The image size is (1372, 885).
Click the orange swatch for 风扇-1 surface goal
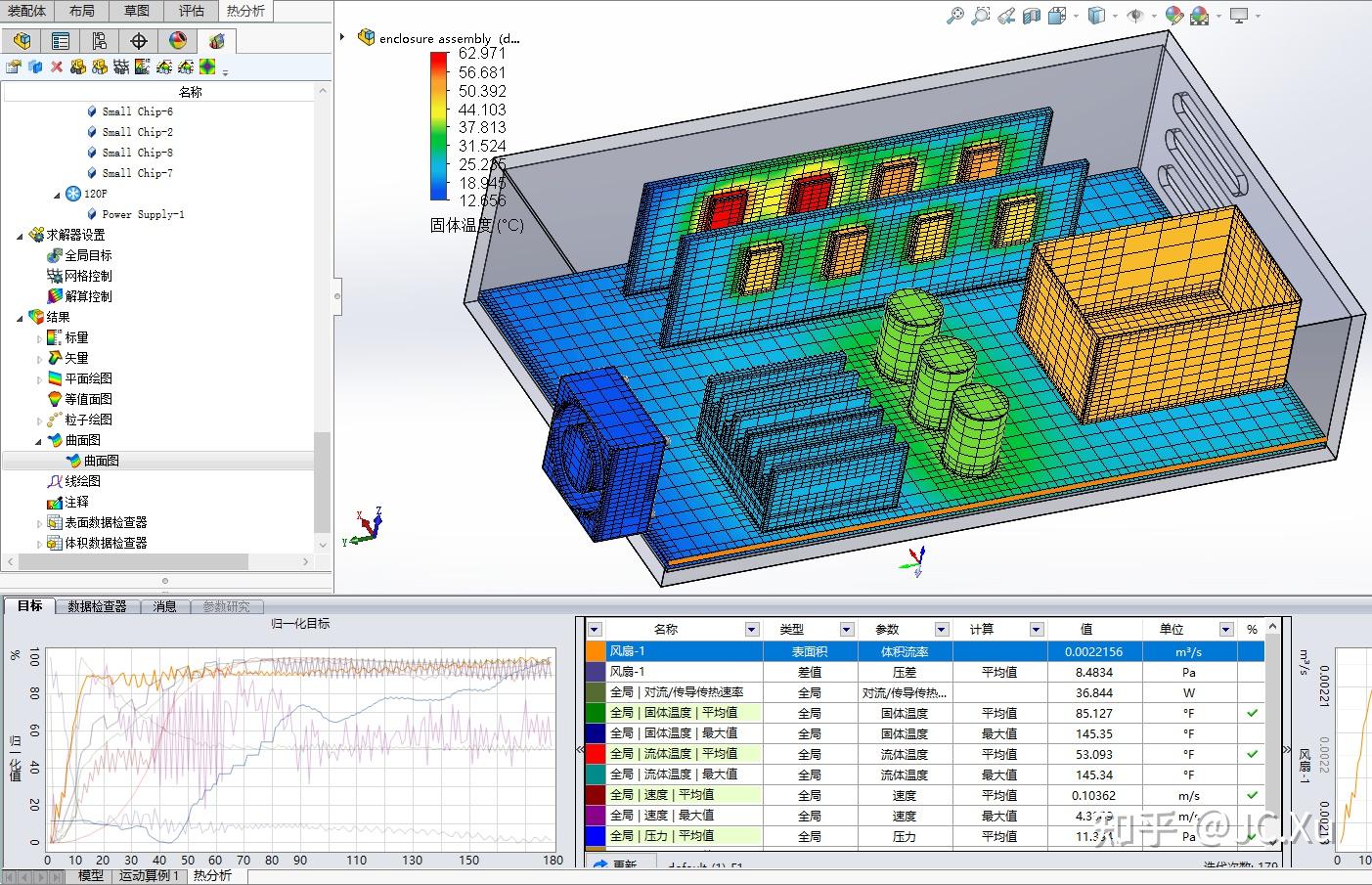[x=596, y=651]
